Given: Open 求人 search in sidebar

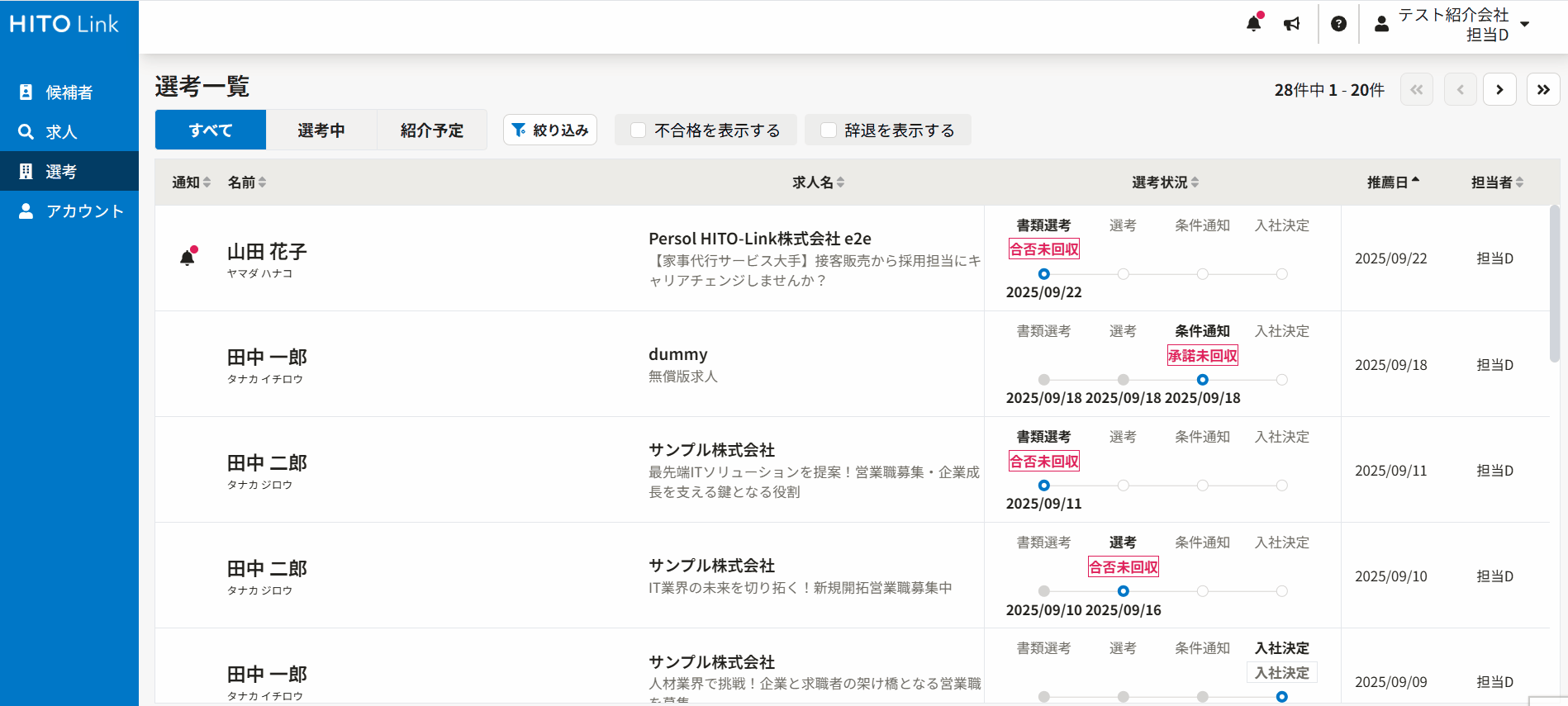Looking at the screenshot, I should point(26,132).
